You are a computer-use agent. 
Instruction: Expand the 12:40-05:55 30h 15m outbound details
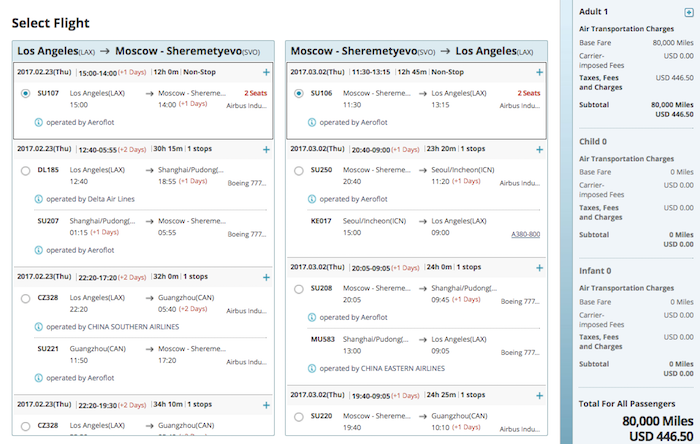pos(266,149)
